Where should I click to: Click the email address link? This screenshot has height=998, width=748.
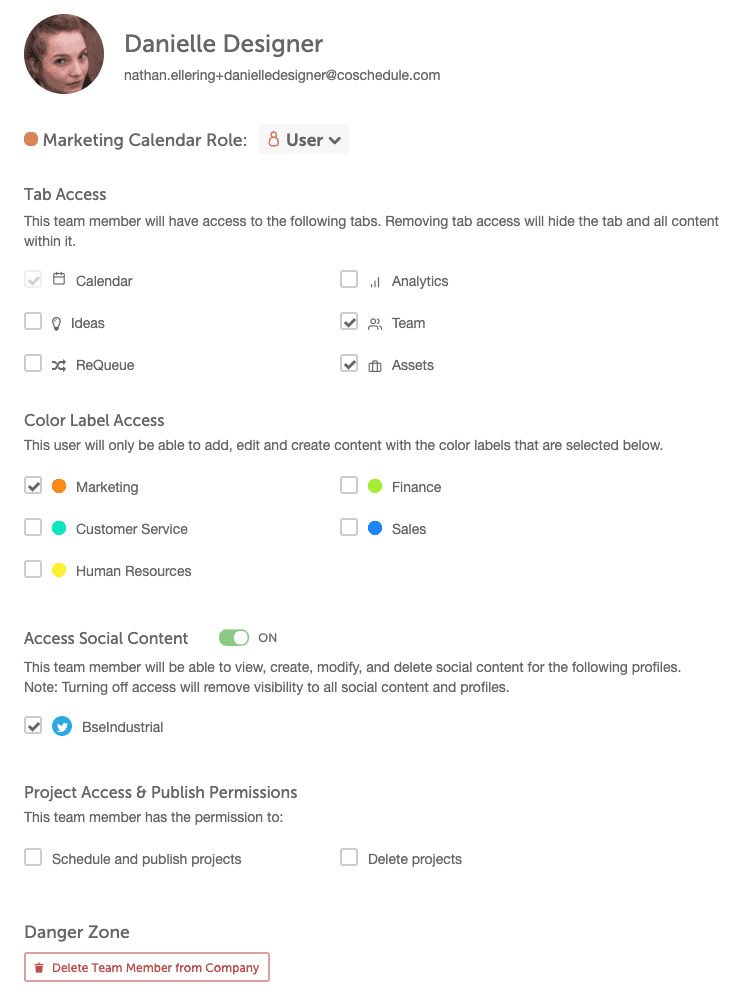point(282,75)
